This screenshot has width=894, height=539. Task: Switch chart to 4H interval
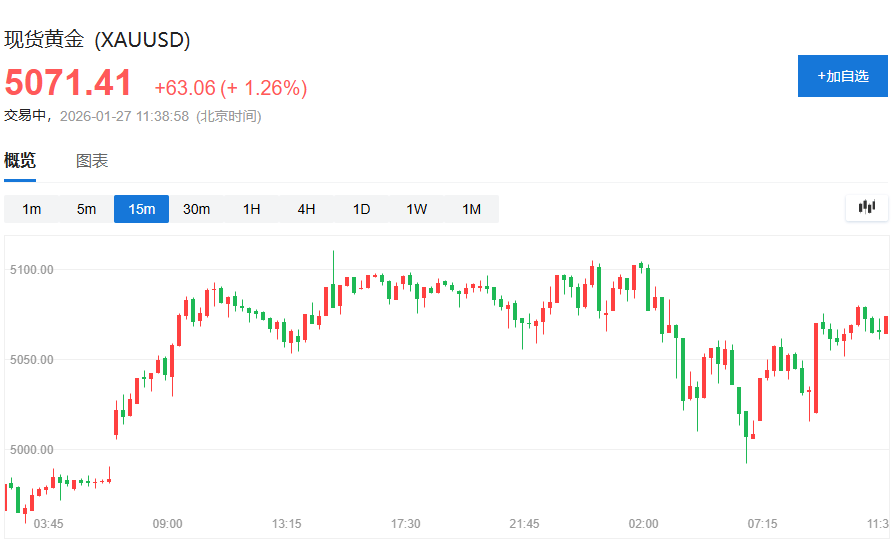[306, 209]
